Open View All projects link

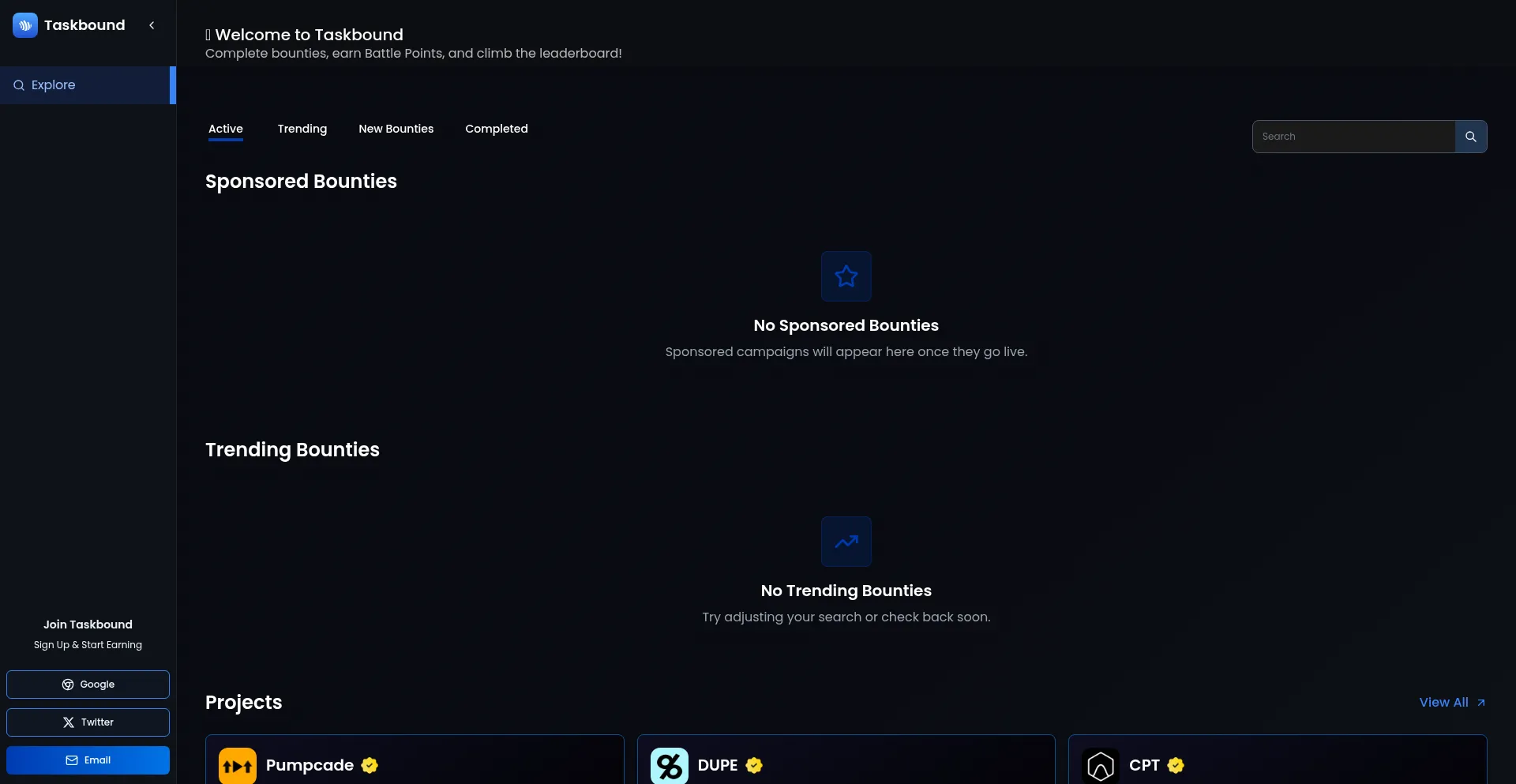click(x=1451, y=702)
